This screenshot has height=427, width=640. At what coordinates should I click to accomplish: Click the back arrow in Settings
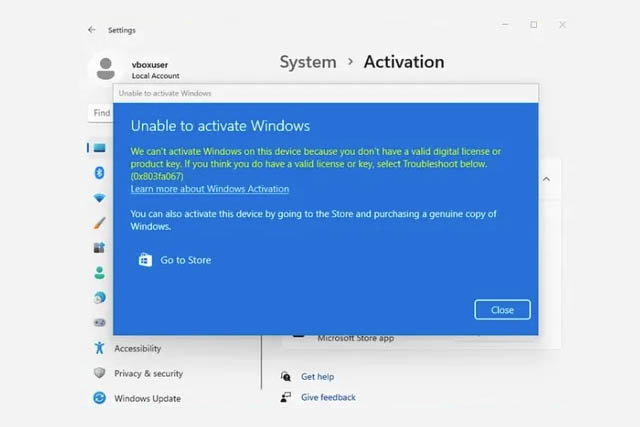coord(93,30)
